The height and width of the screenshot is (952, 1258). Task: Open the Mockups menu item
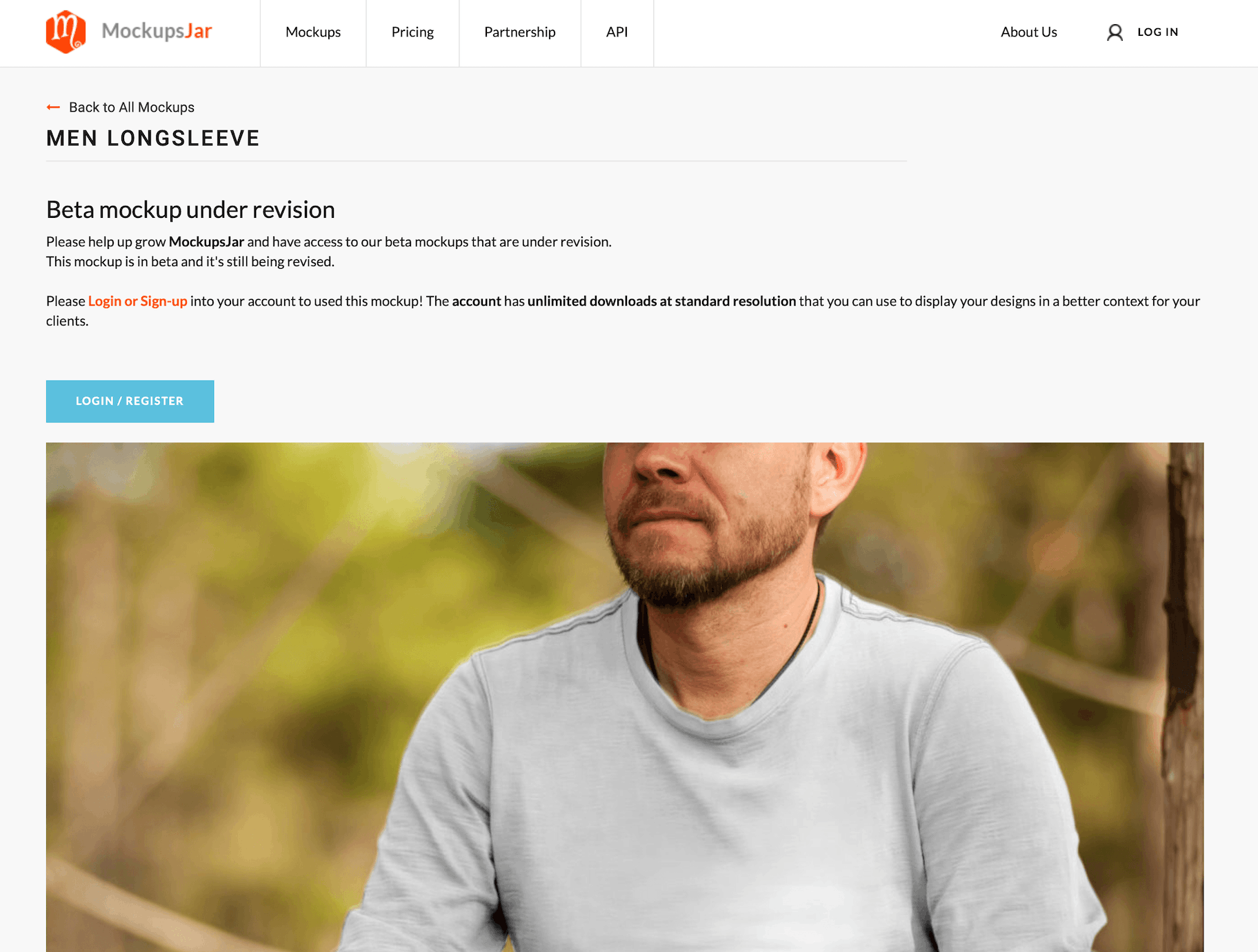click(x=313, y=32)
